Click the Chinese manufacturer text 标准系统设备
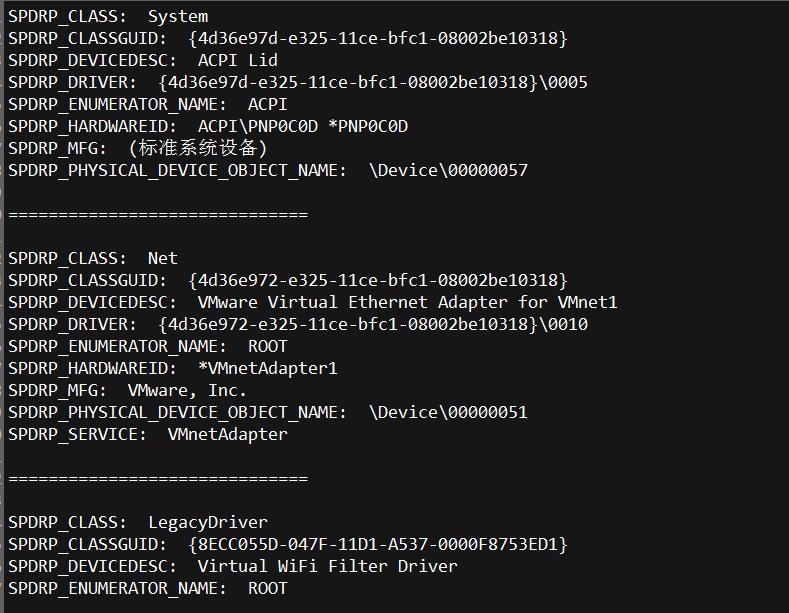 tap(197, 148)
